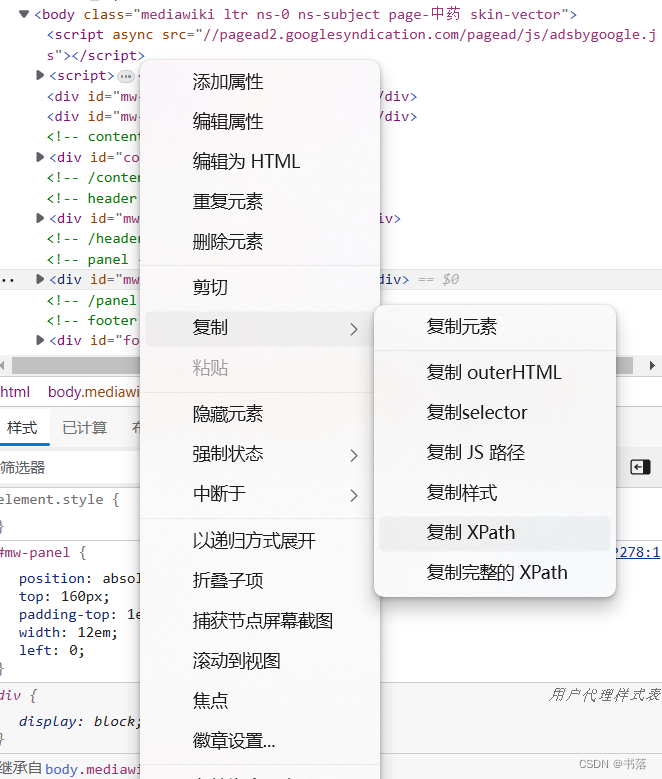Screen dimensions: 662x779
Task: Select 复制元素 in the submenu
Action: (x=495, y=327)
